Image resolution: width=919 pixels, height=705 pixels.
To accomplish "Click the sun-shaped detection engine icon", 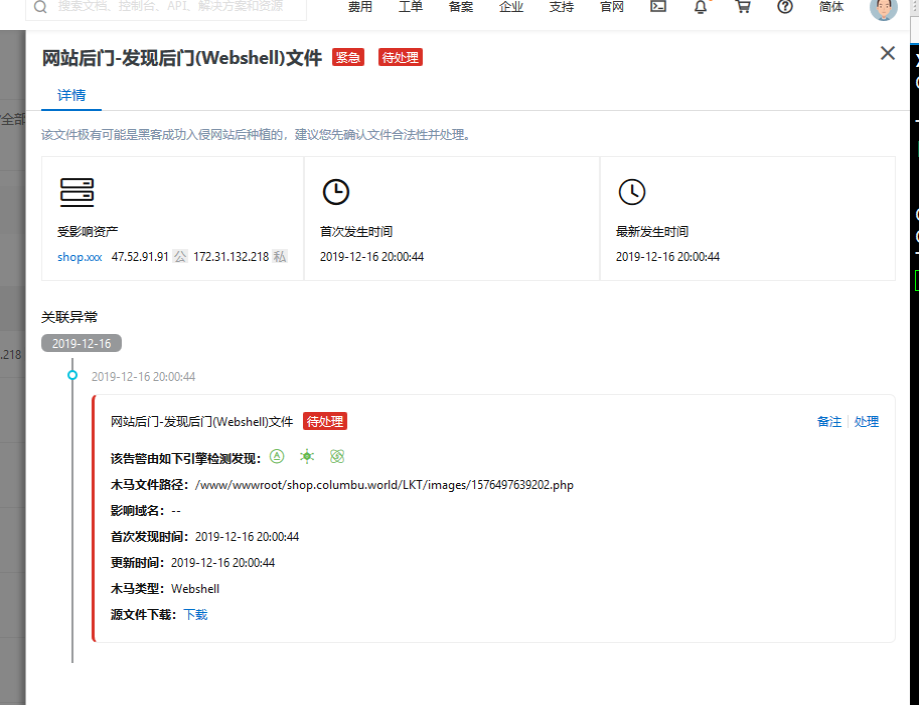I will pyautogui.click(x=307, y=457).
